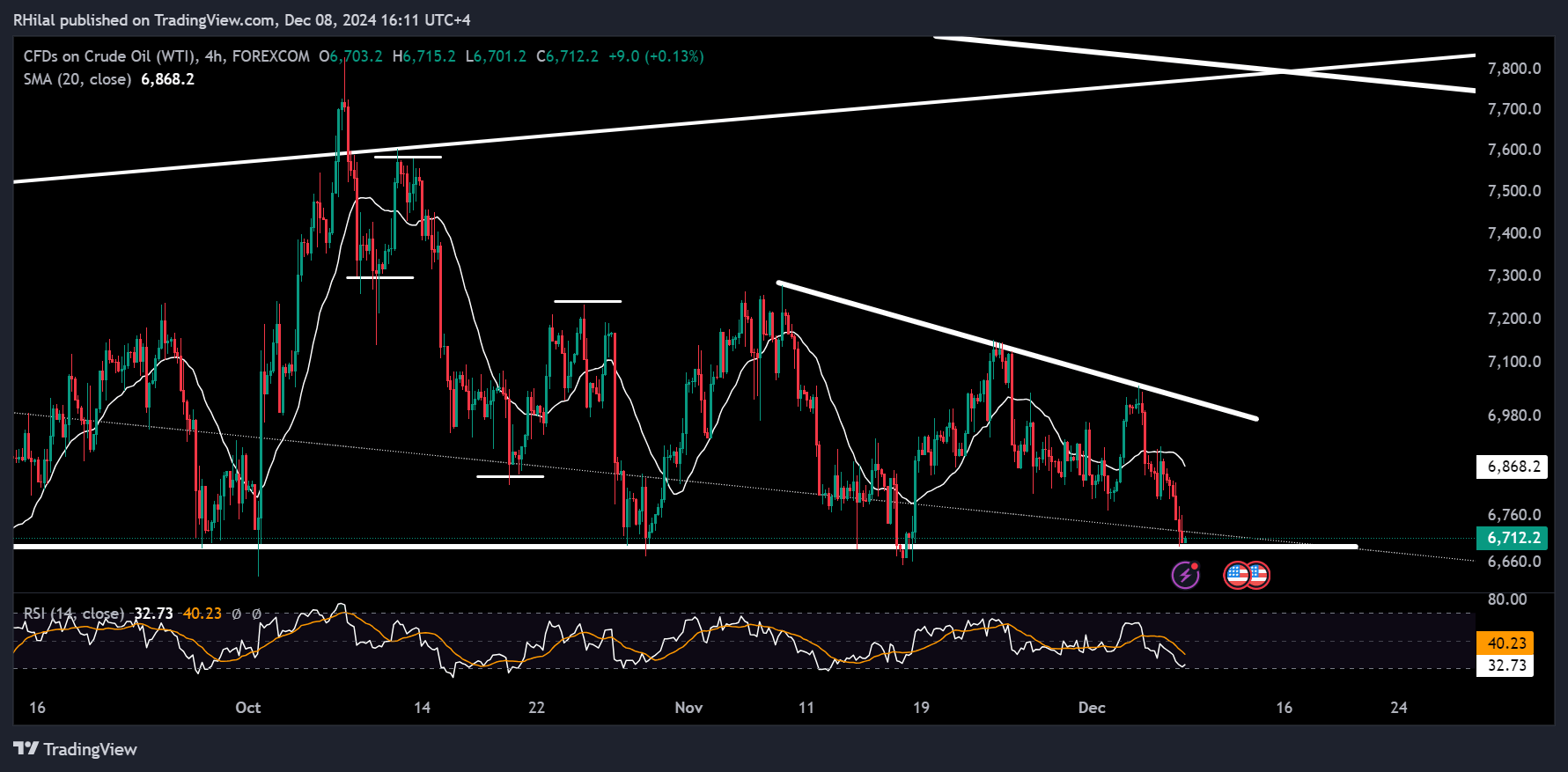The height and width of the screenshot is (772, 1568).
Task: Click the RSI value label 32.73 on axis
Action: tap(1506, 665)
